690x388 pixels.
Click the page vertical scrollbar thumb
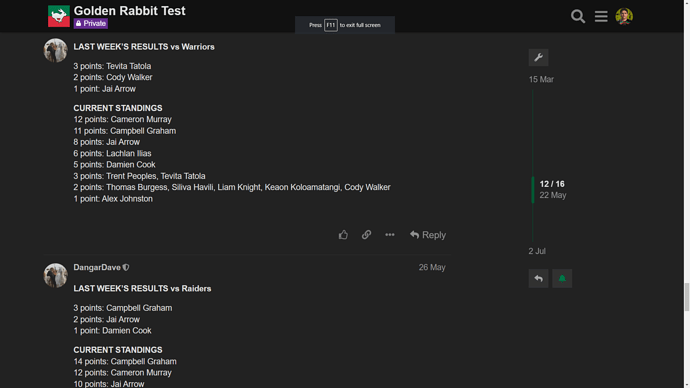tap(687, 297)
